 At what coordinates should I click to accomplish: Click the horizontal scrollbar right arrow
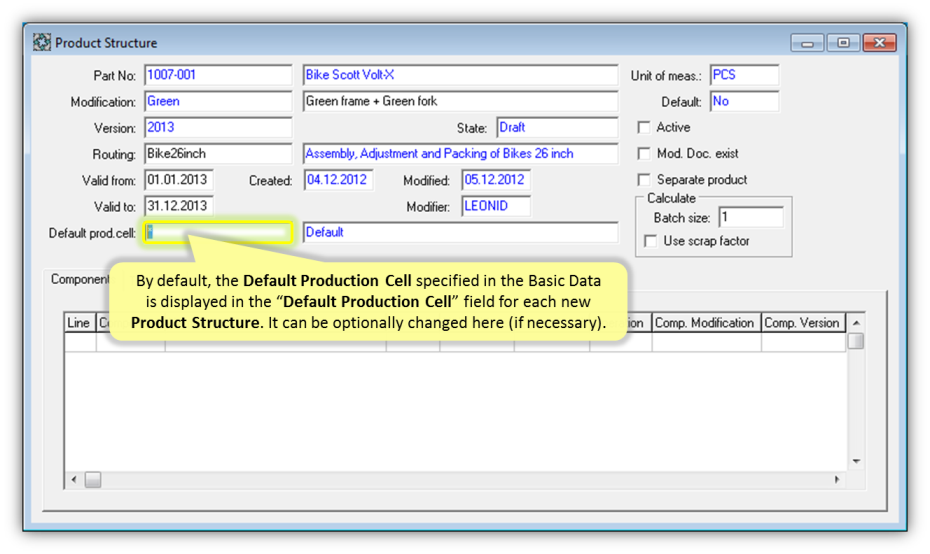tap(837, 479)
